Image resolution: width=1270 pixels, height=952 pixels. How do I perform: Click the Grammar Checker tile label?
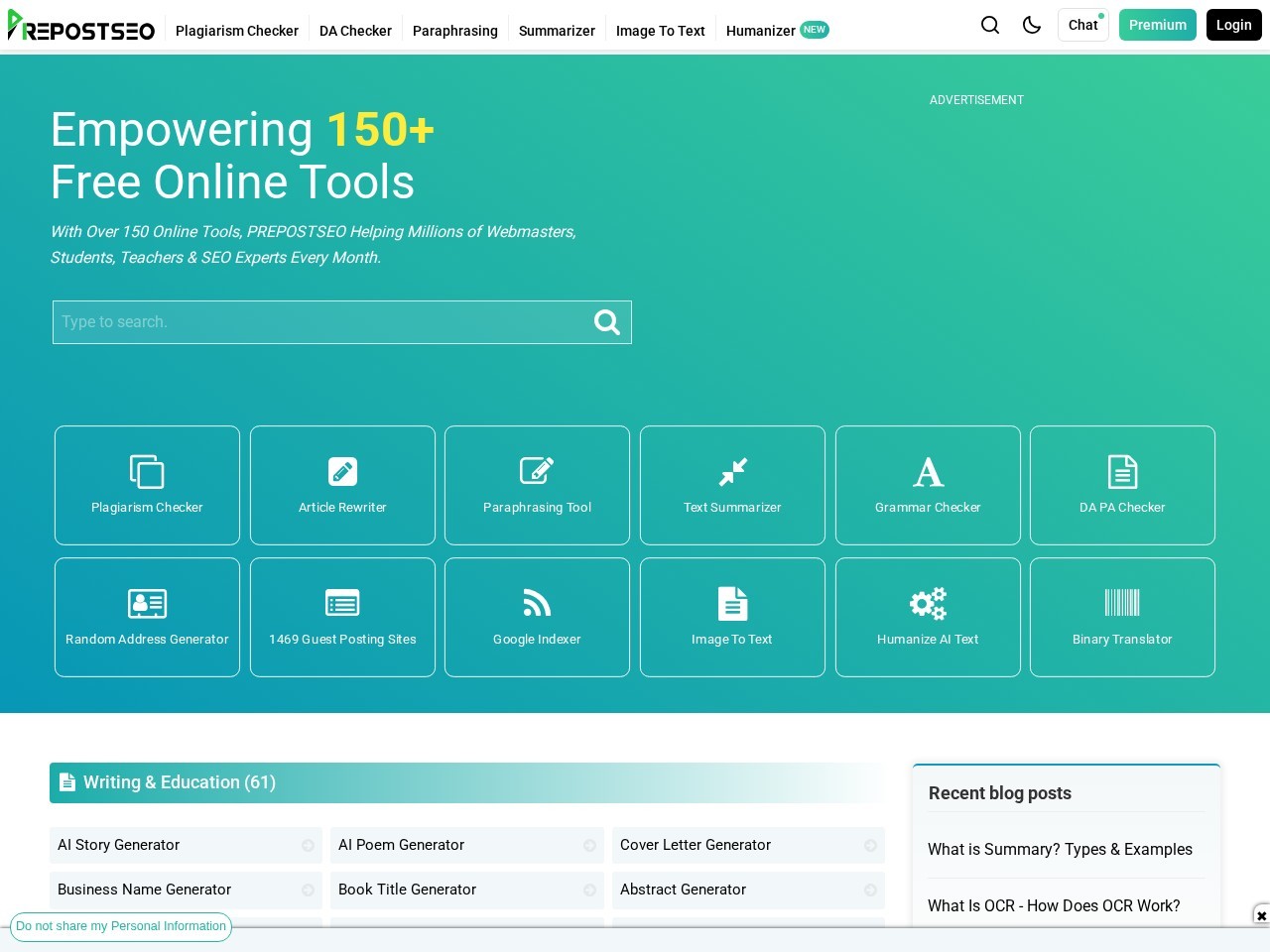pyautogui.click(x=928, y=508)
